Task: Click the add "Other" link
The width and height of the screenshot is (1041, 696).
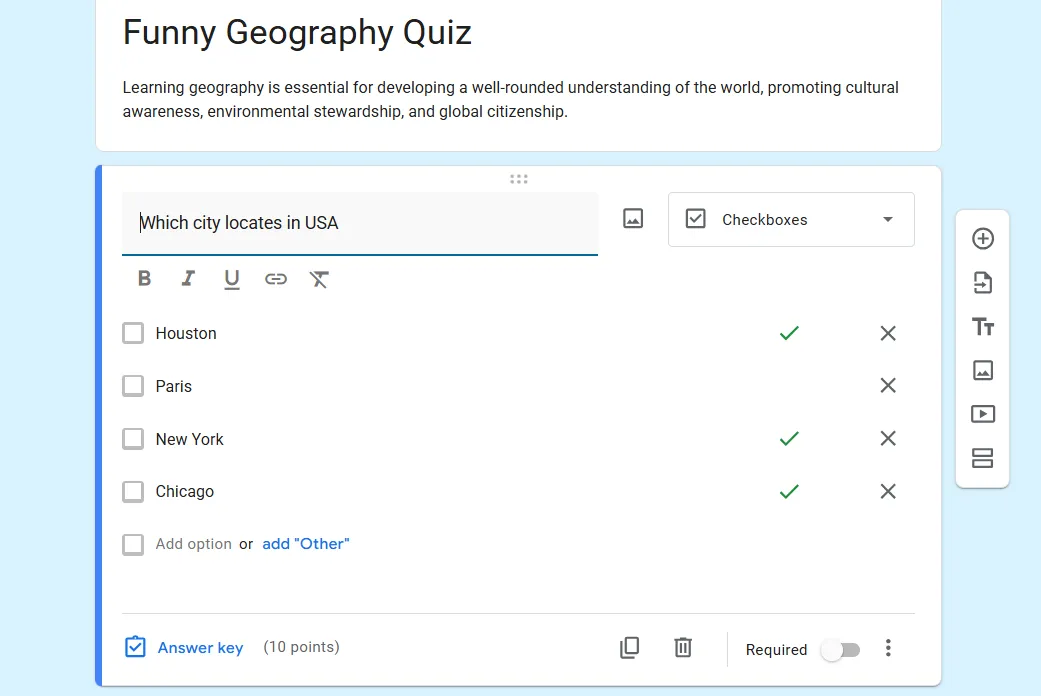Action: [306, 544]
